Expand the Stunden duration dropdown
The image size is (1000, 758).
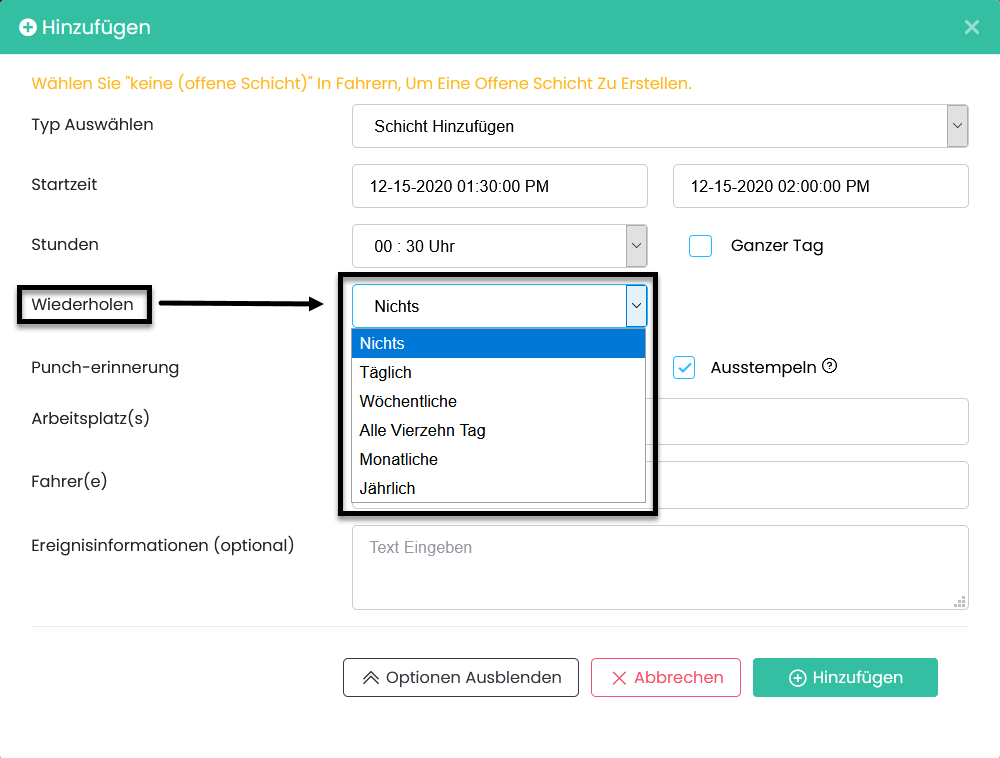pyautogui.click(x=636, y=246)
